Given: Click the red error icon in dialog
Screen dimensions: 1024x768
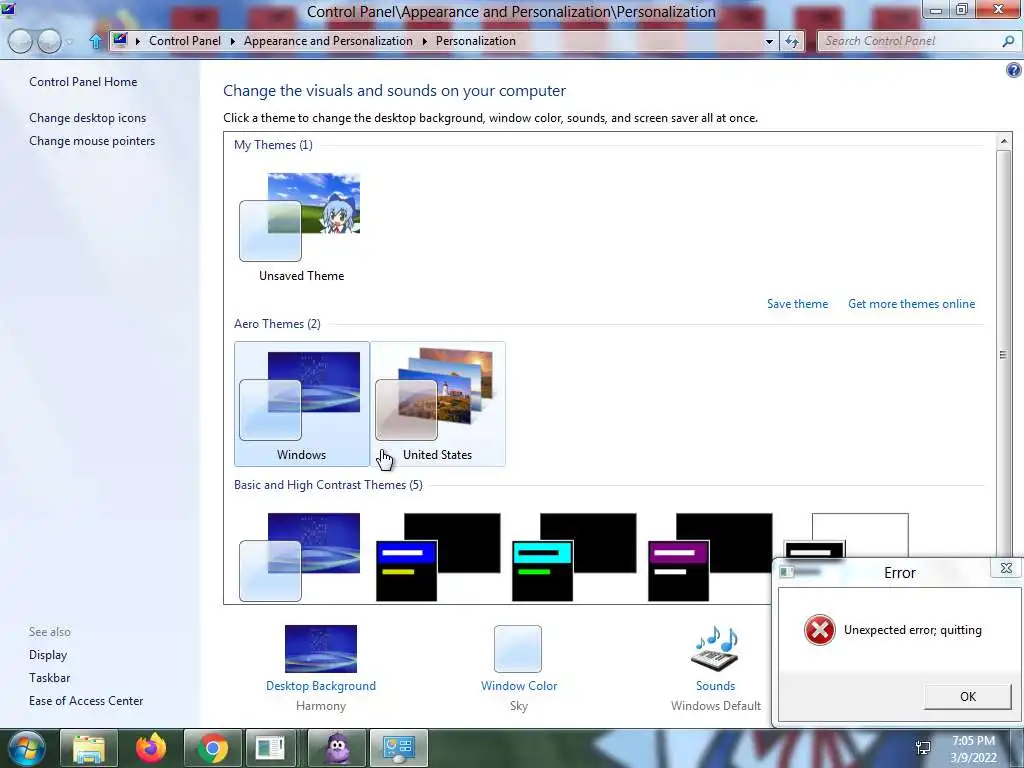Looking at the screenshot, I should 820,630.
